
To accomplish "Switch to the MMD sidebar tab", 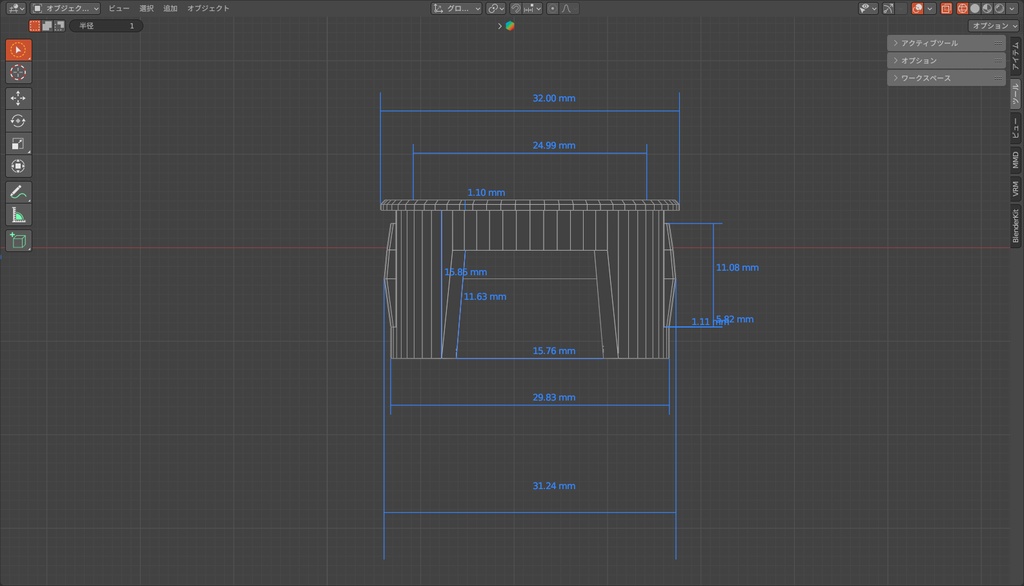I will coord(1016,160).
